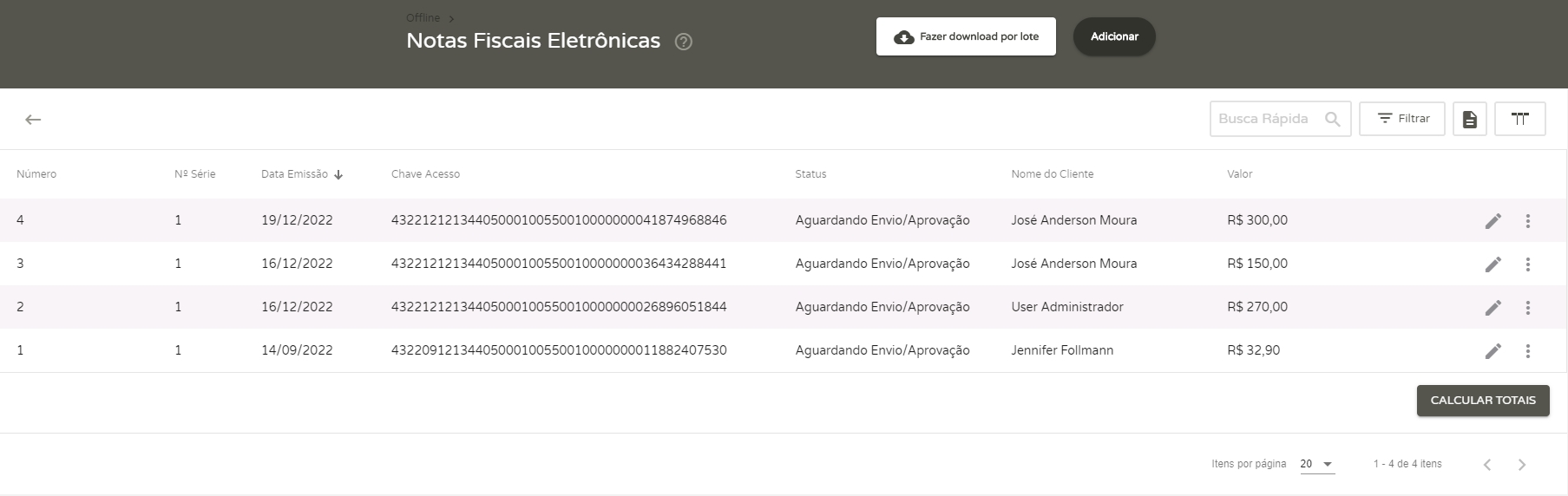Open the document export icon

[1469, 120]
